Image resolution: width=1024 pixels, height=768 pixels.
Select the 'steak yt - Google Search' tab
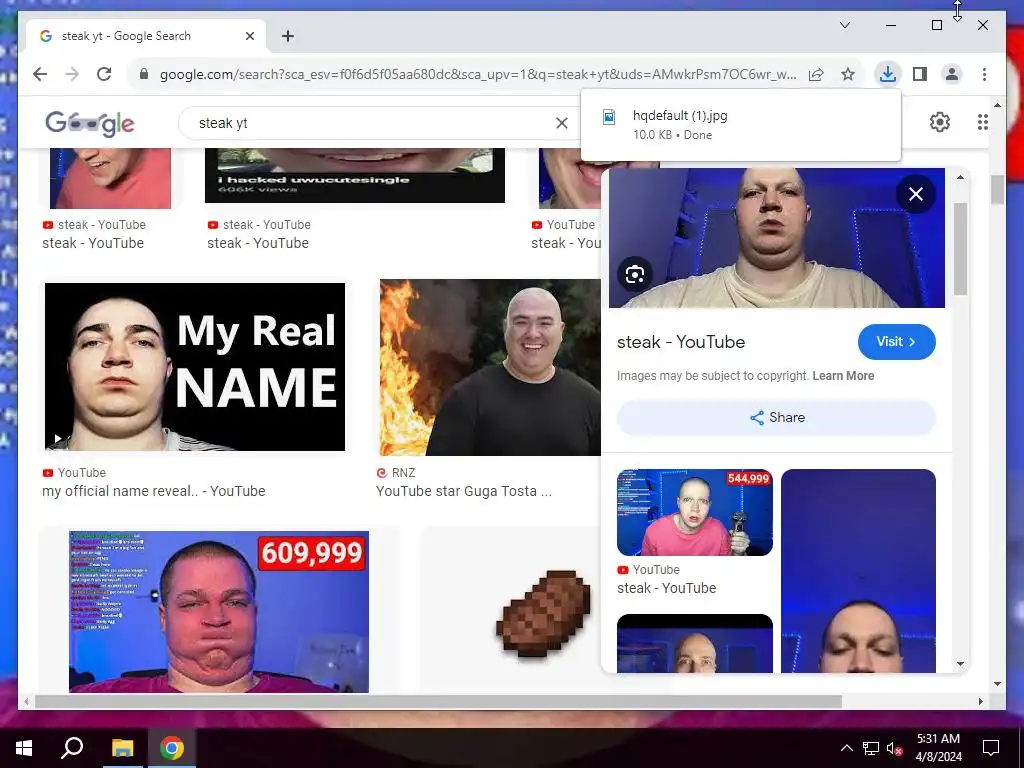click(x=146, y=36)
